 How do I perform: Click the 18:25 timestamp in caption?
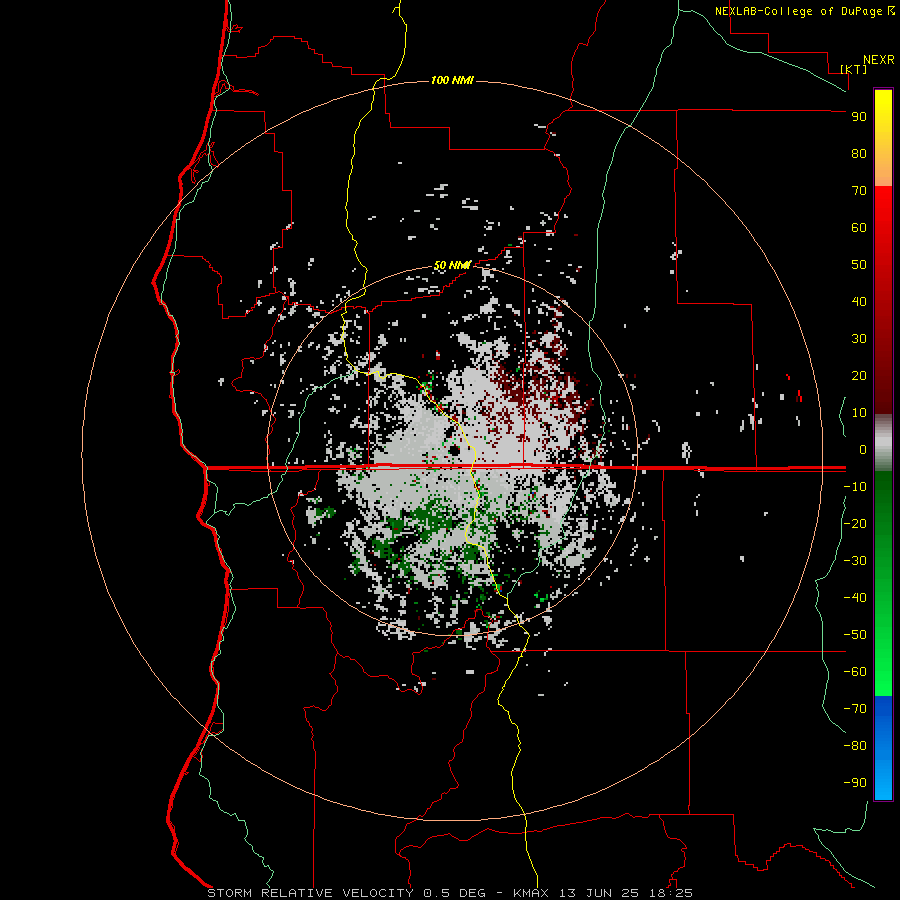(x=670, y=893)
